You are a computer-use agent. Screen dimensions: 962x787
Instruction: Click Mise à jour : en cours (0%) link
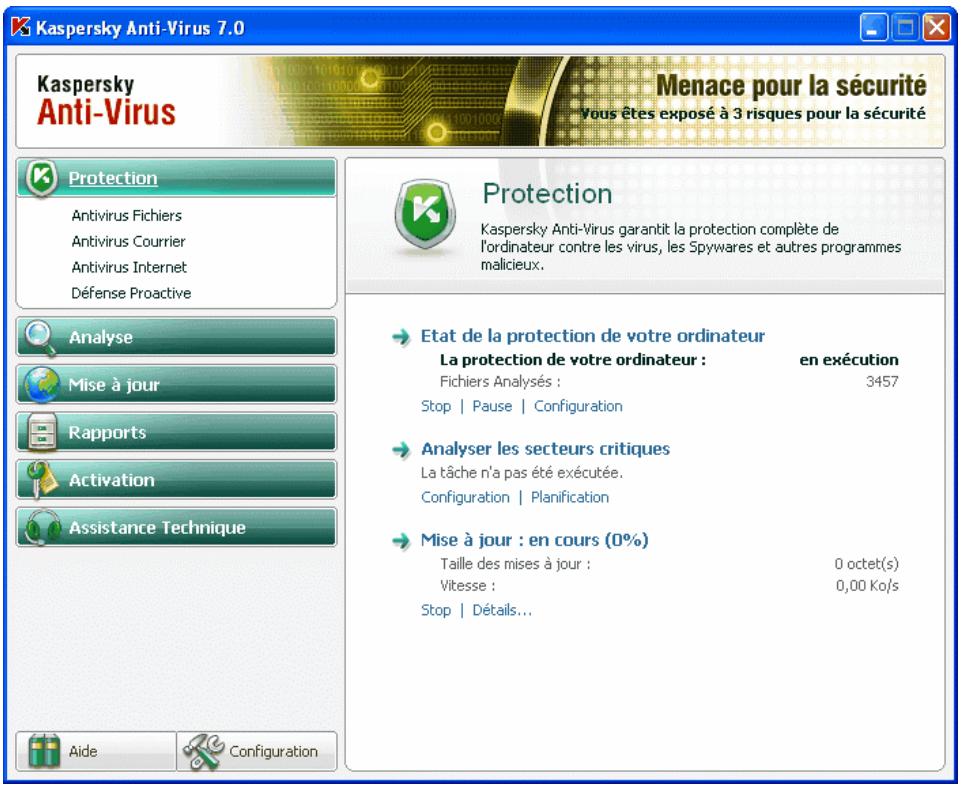pyautogui.click(x=534, y=540)
